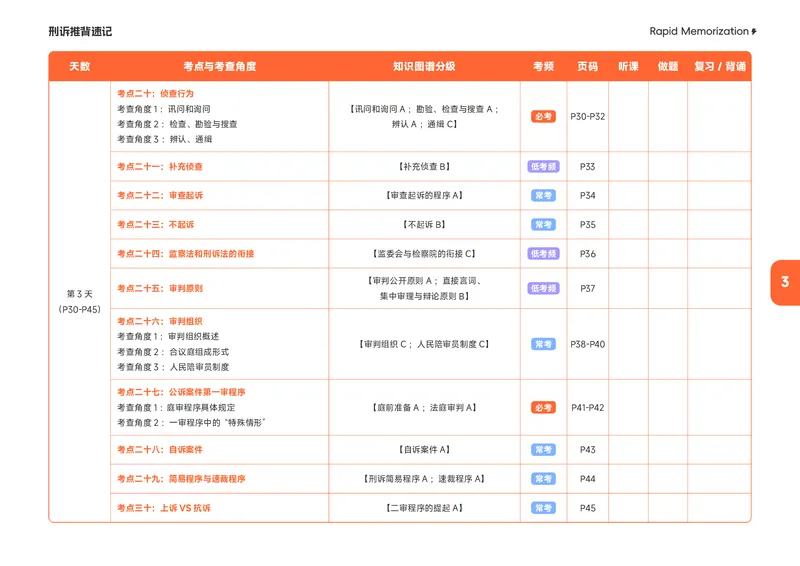The height and width of the screenshot is (566, 800).
Task: Click the 考点与考查角度 column header
Action: click(219, 66)
